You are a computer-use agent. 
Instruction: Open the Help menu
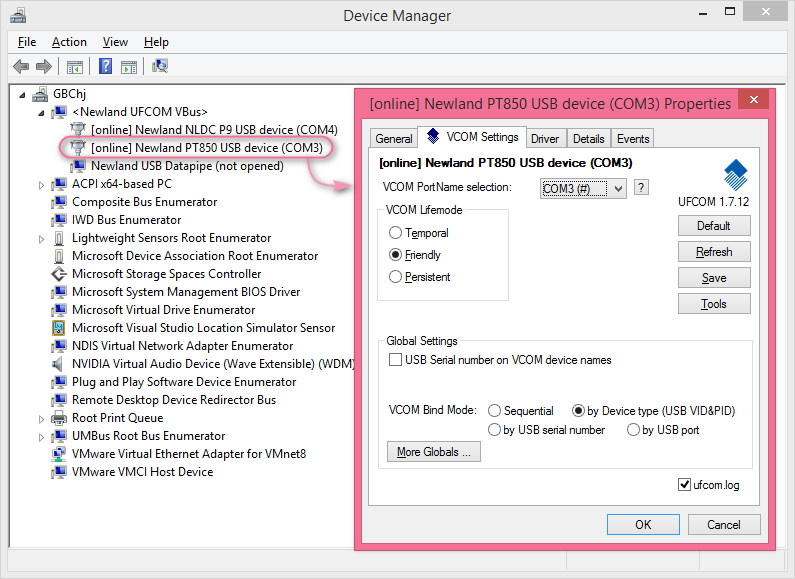156,42
